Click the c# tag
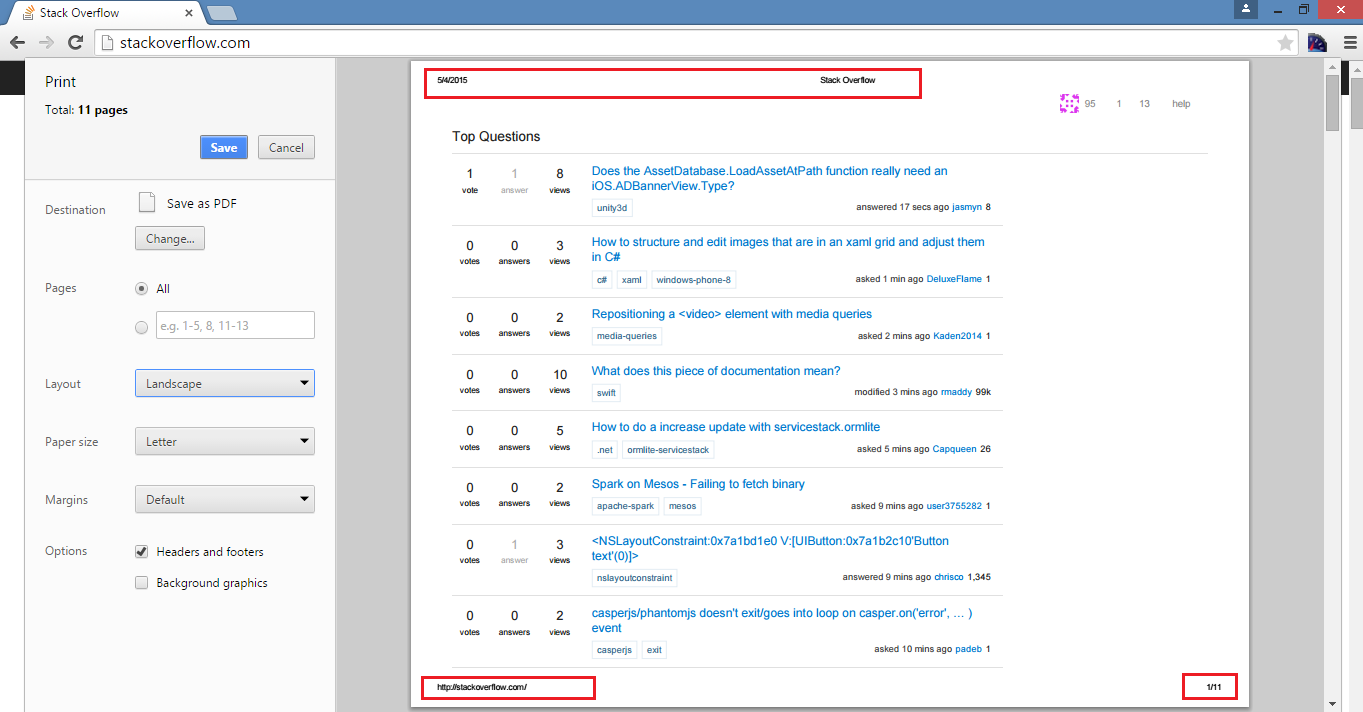The height and width of the screenshot is (712, 1363). 603,280
